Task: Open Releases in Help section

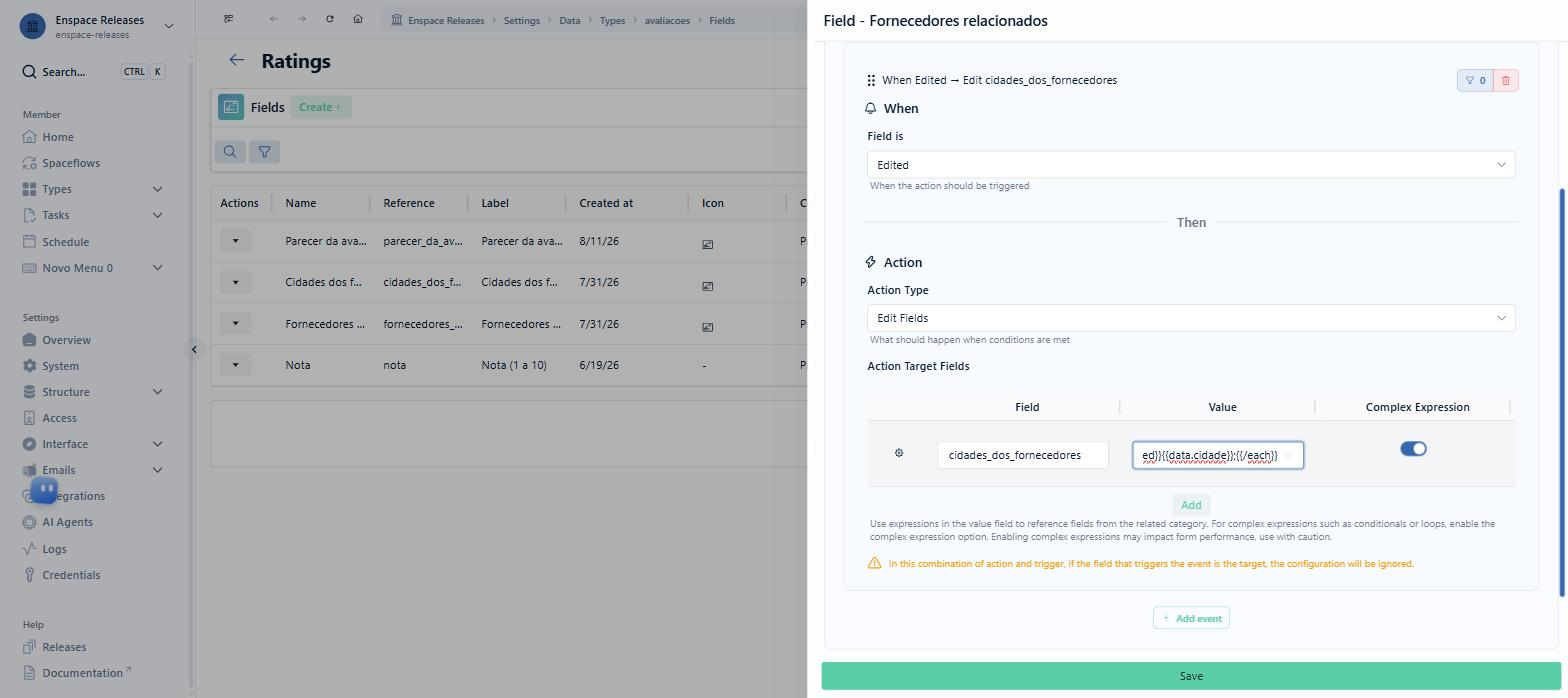Action: 64,647
